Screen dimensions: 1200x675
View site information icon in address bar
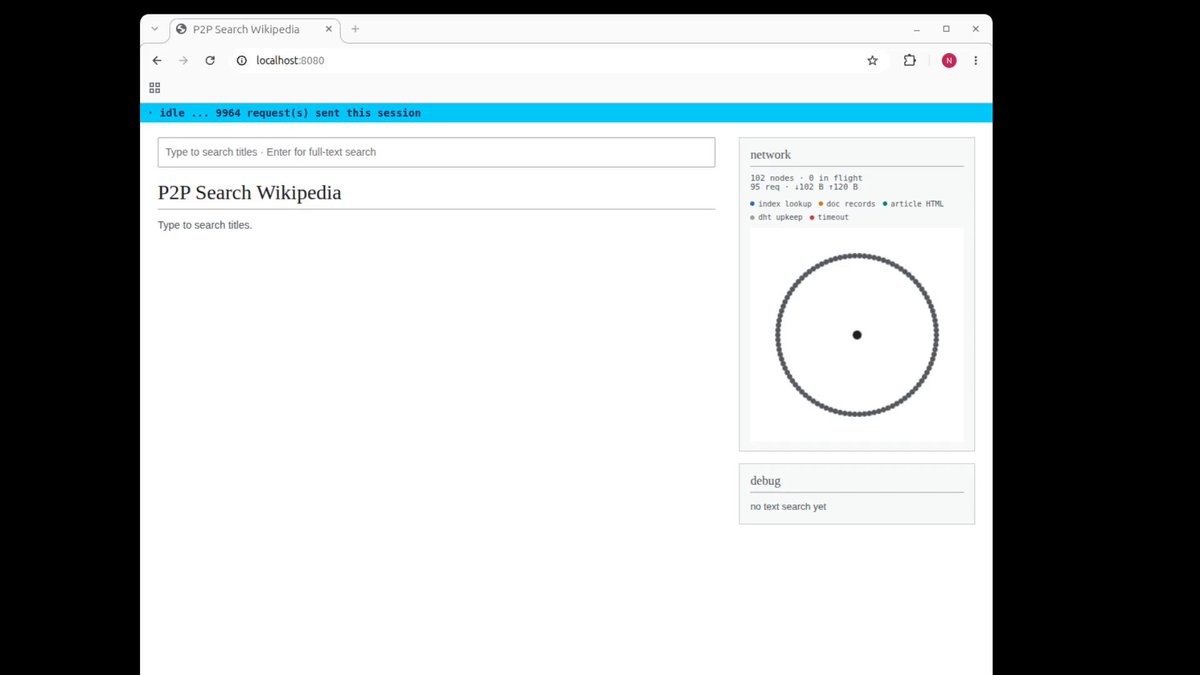(241, 60)
